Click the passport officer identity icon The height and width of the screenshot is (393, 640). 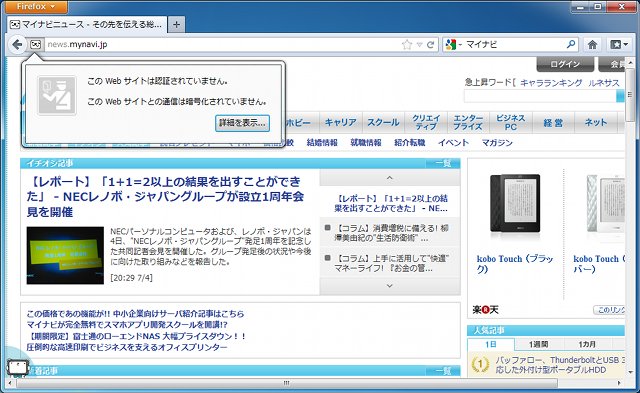pyautogui.click(x=57, y=95)
